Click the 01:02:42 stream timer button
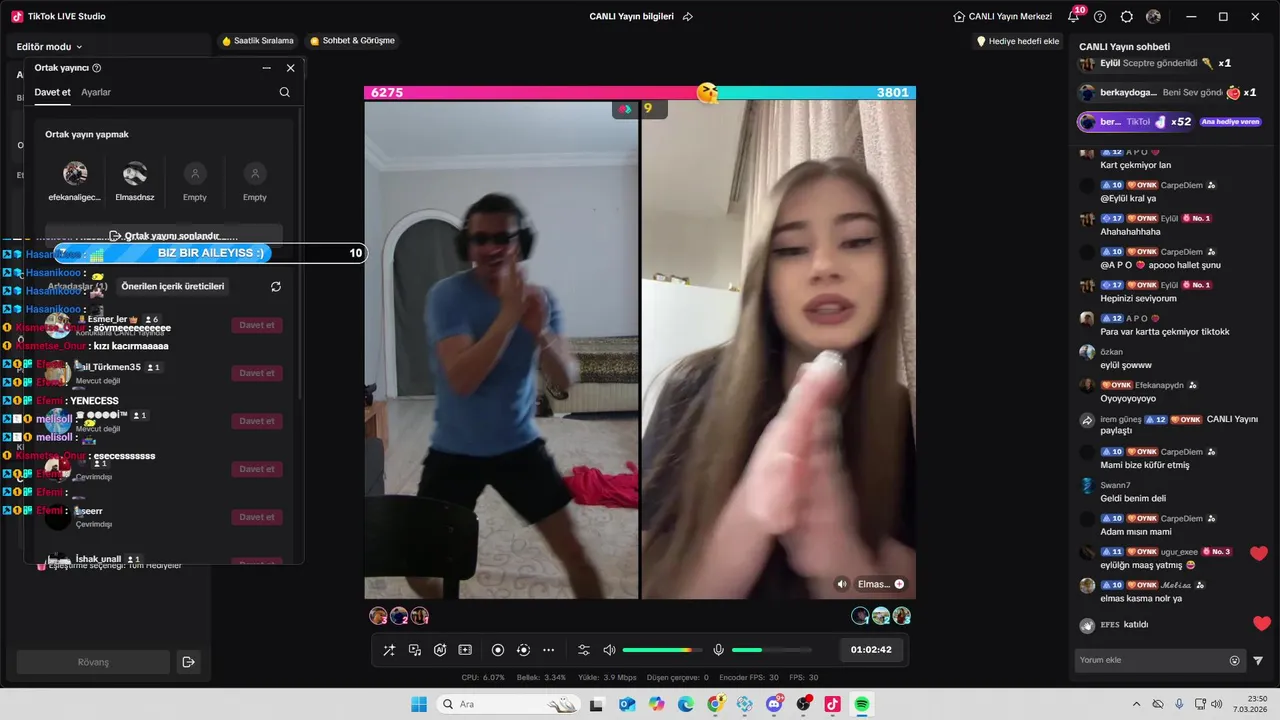The width and height of the screenshot is (1280, 720). click(x=871, y=650)
